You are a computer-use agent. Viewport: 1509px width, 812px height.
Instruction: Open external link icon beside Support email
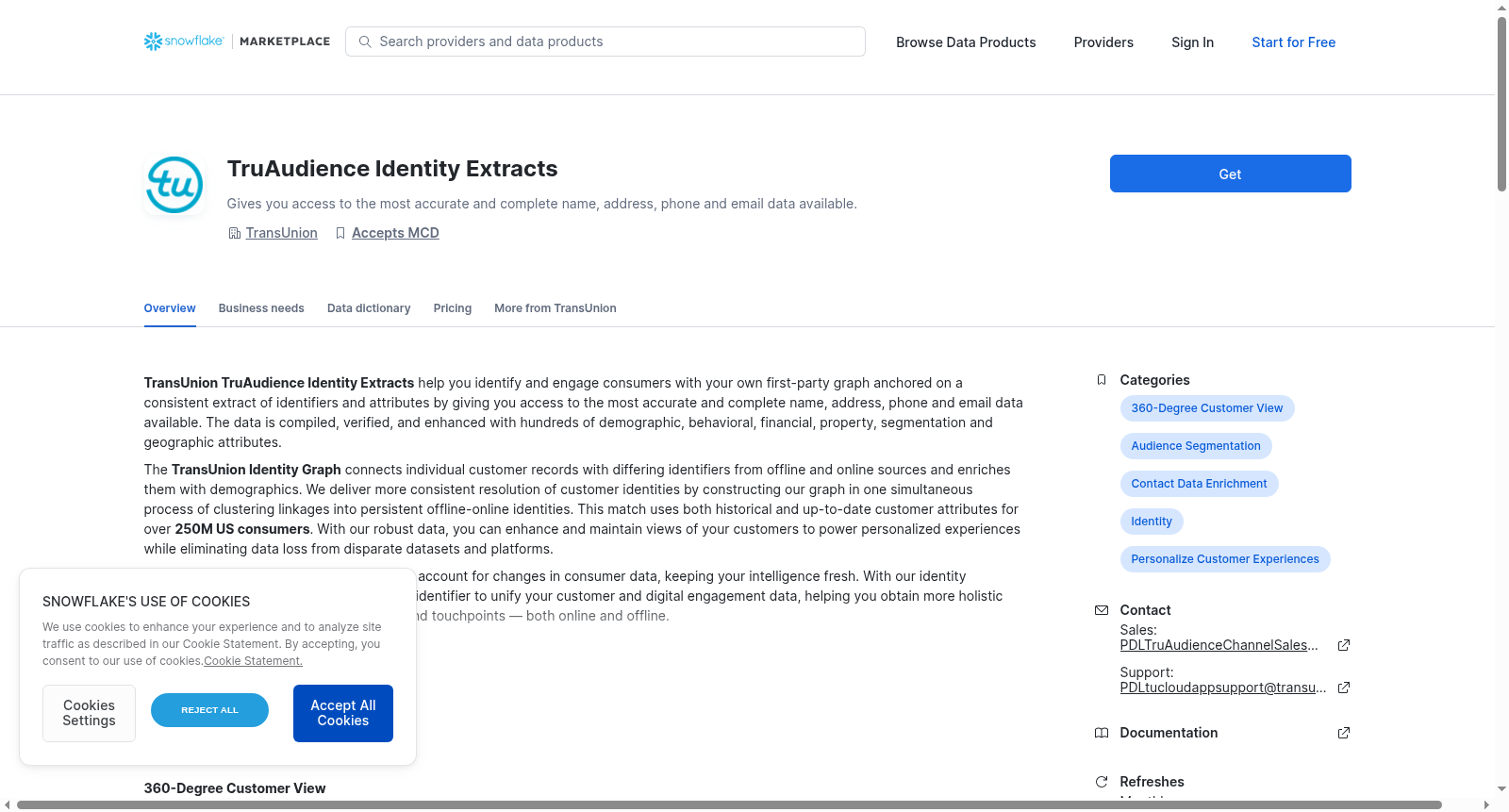pos(1344,688)
